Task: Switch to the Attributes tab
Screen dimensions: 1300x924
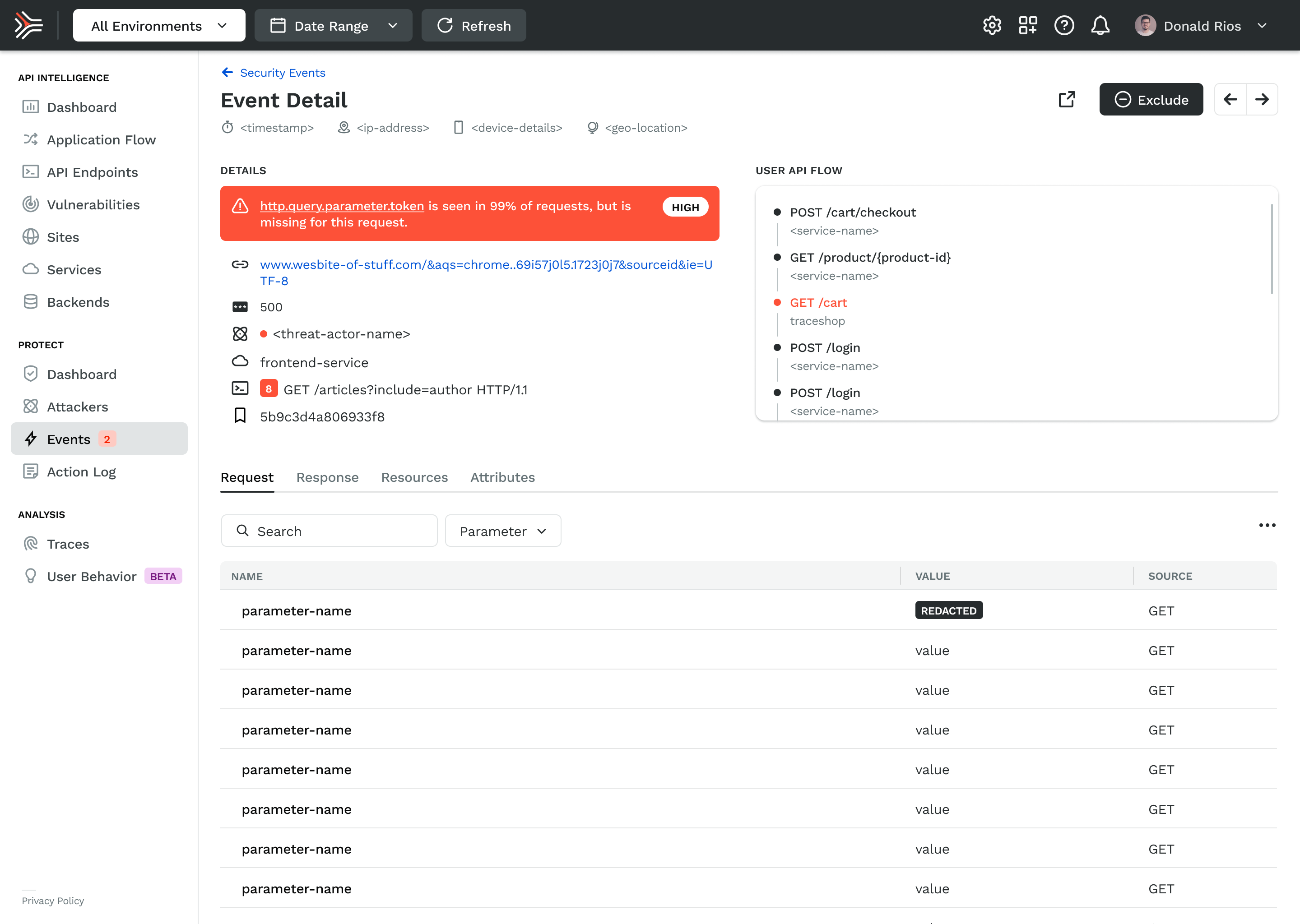Action: (502, 477)
